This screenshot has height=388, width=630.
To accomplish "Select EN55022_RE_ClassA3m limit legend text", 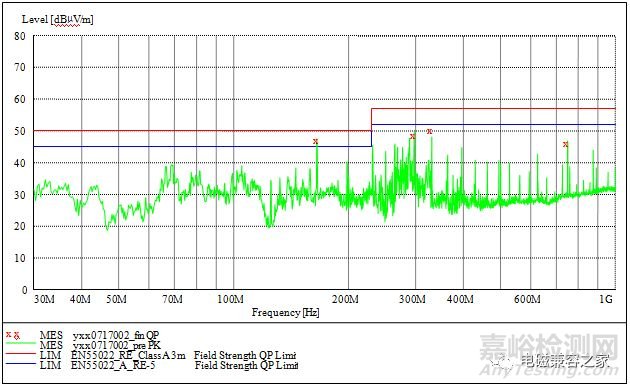I will point(129,355).
